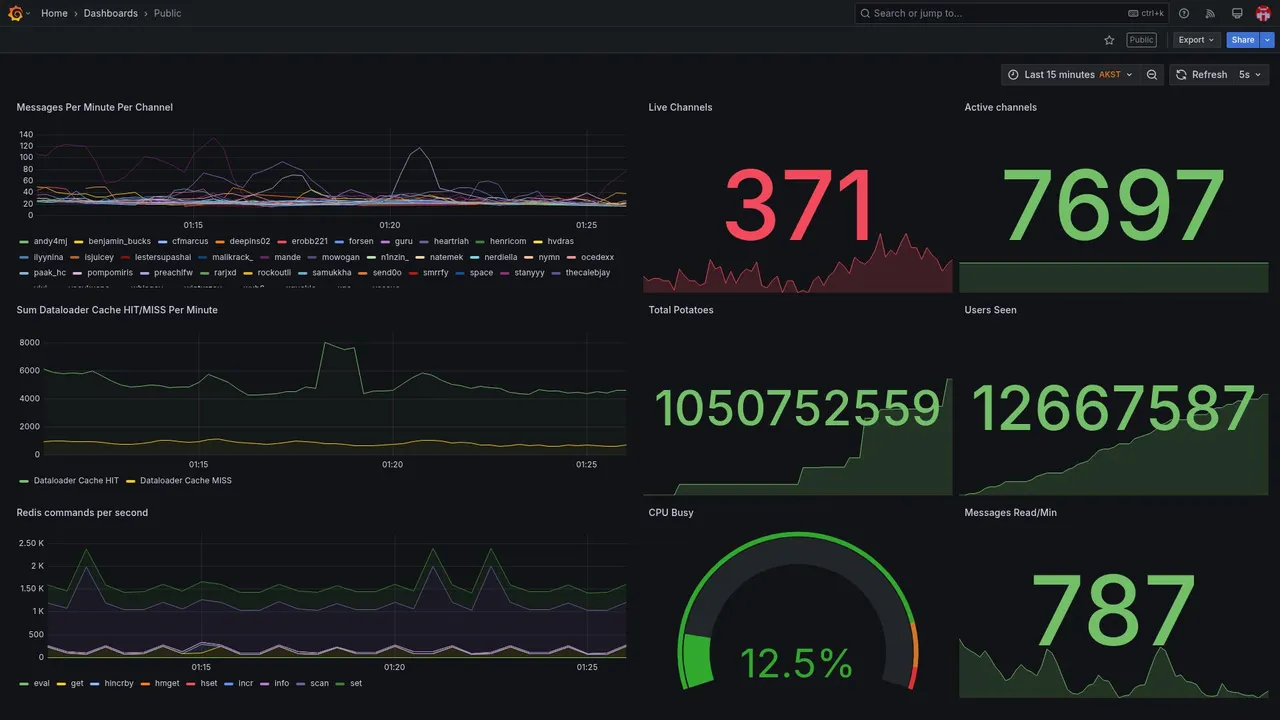Refresh the dashboard
Image resolution: width=1280 pixels, height=720 pixels.
pos(1200,75)
